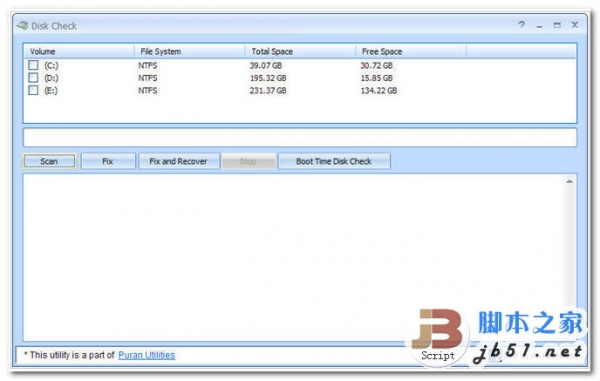Sort by the Free Space column header
The image size is (600, 381).
pos(411,51)
